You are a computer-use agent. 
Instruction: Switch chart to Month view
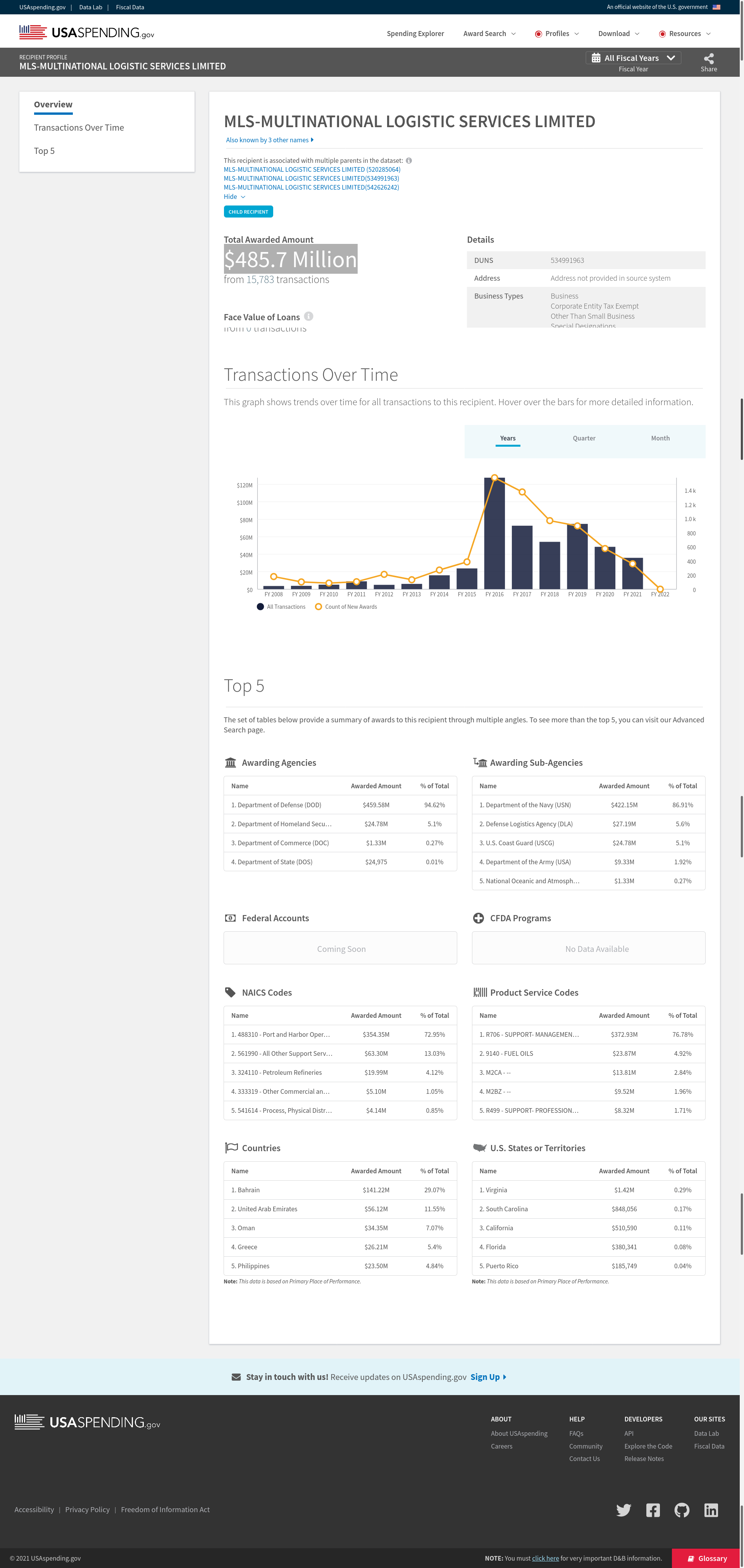(660, 438)
